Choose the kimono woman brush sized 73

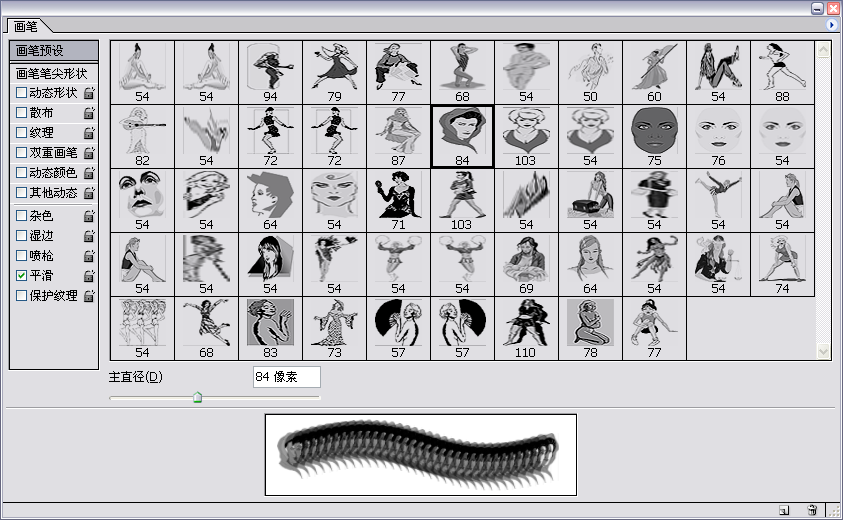[334, 329]
